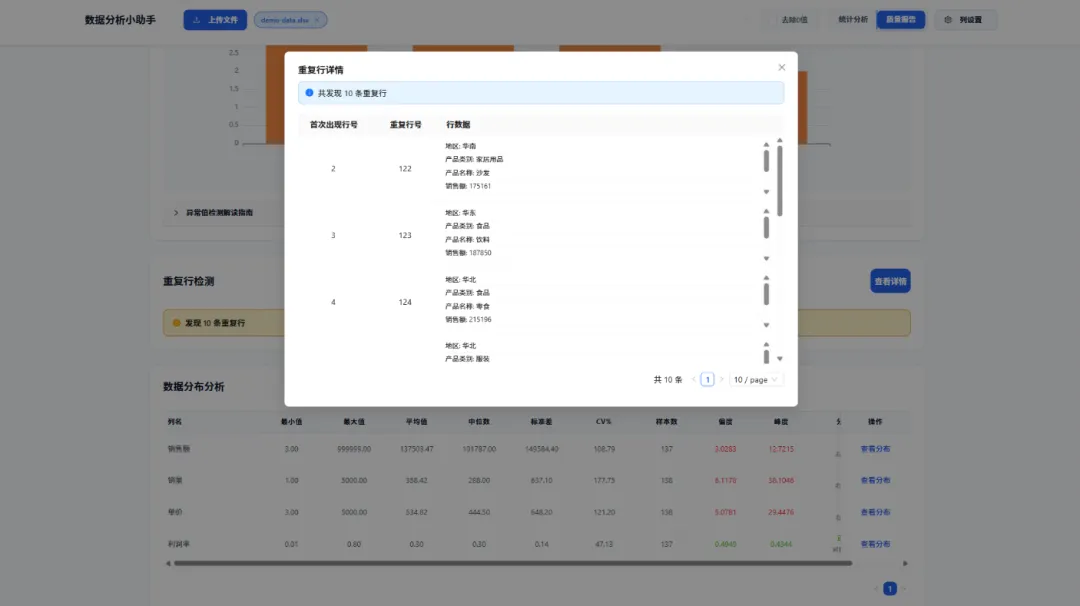Click duplicate row number 122
Screen dimensions: 1080x606
click(405, 169)
